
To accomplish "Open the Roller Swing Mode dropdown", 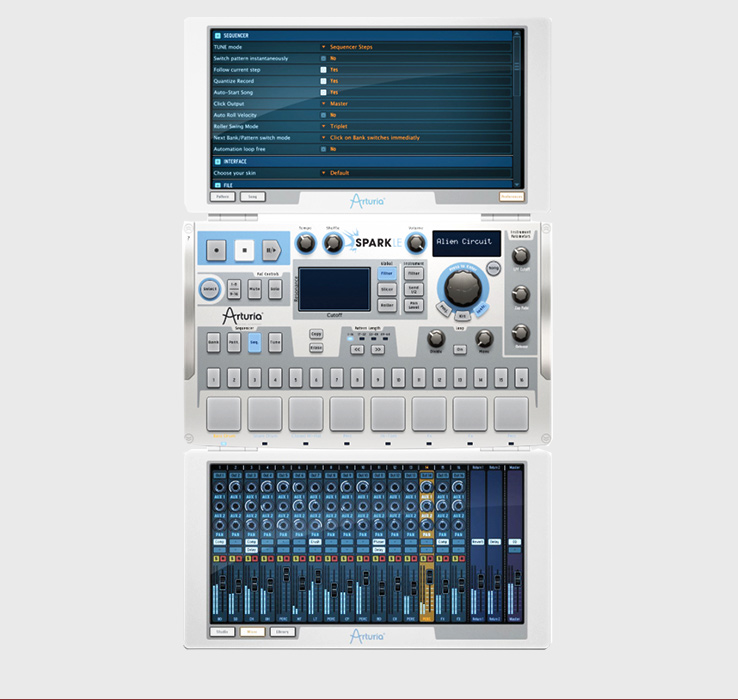I will coord(416,126).
